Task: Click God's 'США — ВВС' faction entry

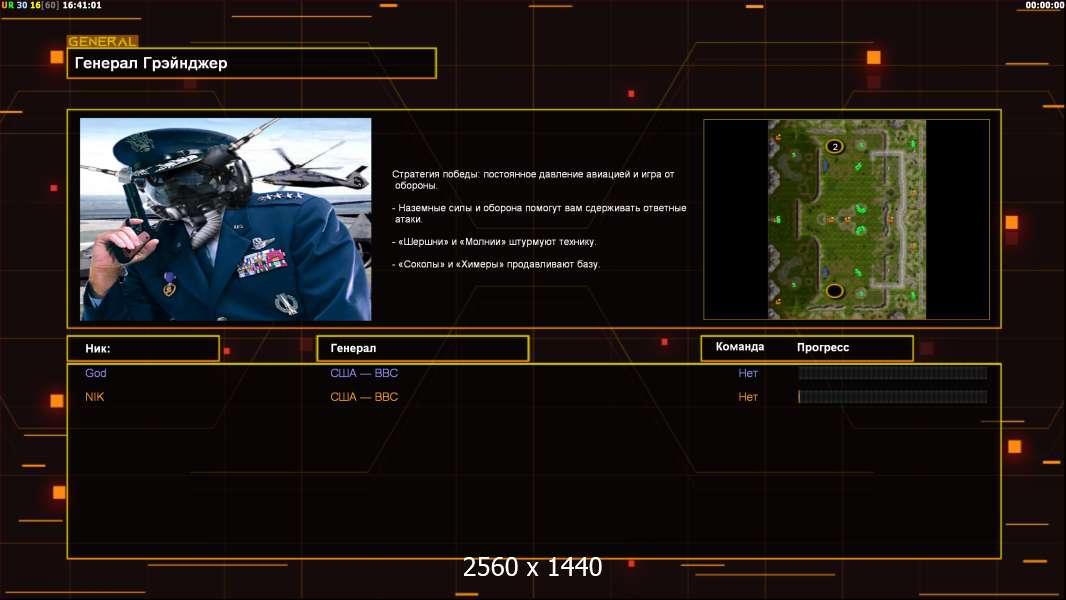Action: coord(364,373)
